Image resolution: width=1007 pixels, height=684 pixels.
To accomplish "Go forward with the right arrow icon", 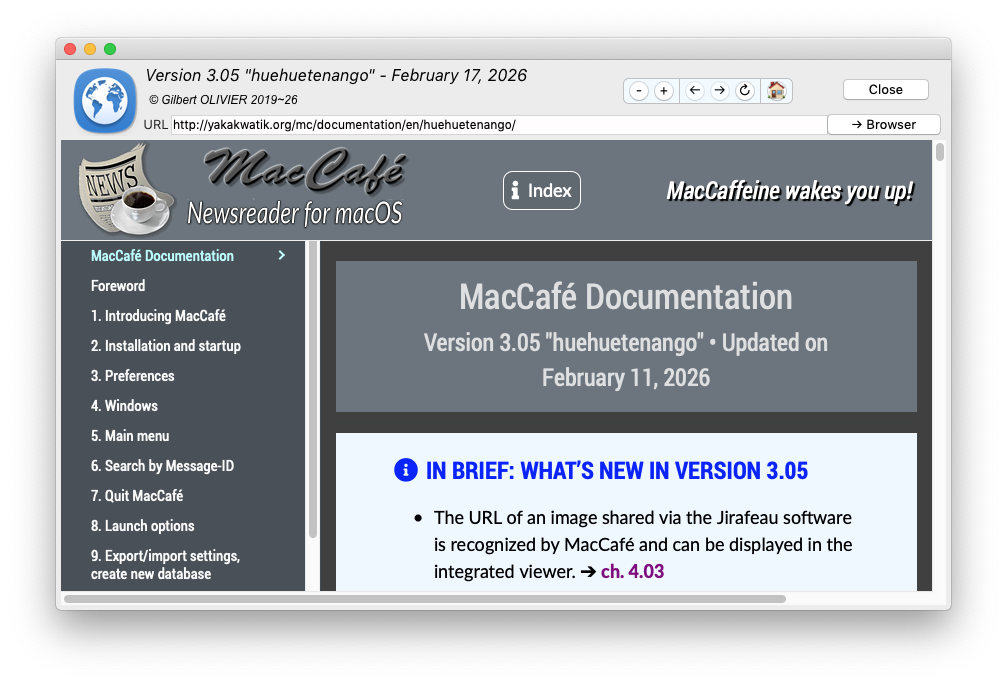I will coord(719,90).
